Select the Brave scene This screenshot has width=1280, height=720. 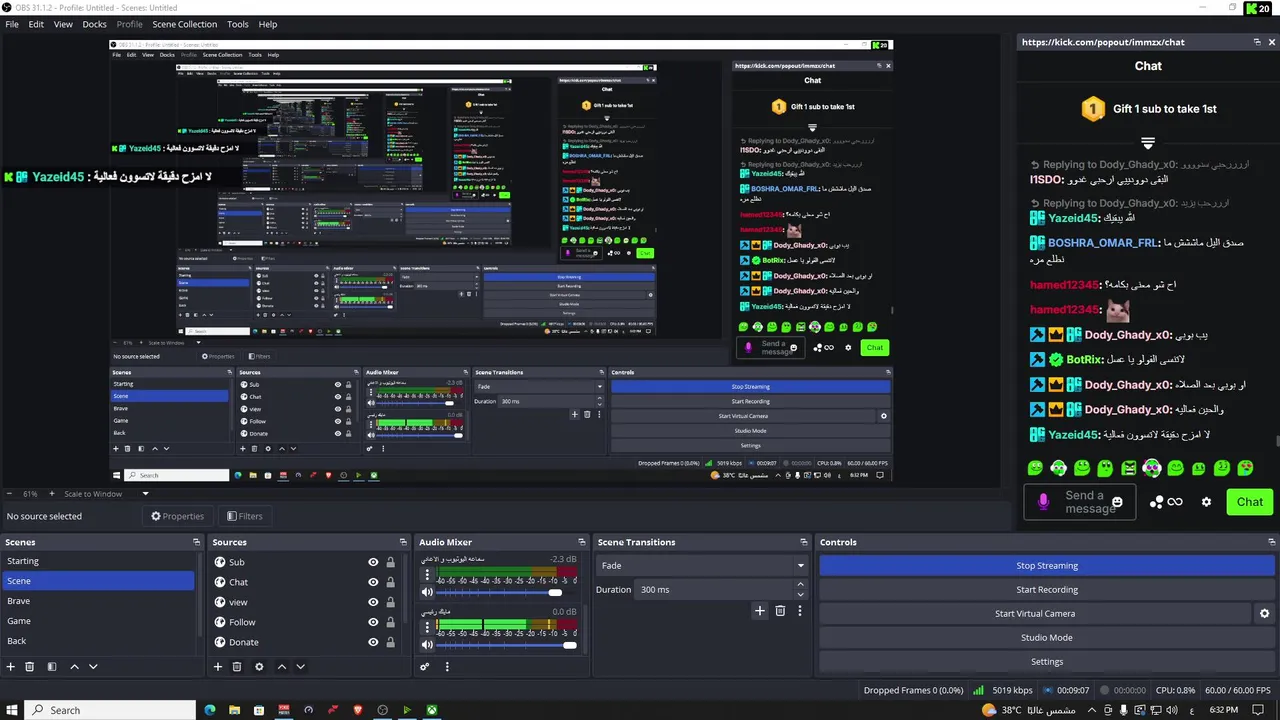pos(98,601)
